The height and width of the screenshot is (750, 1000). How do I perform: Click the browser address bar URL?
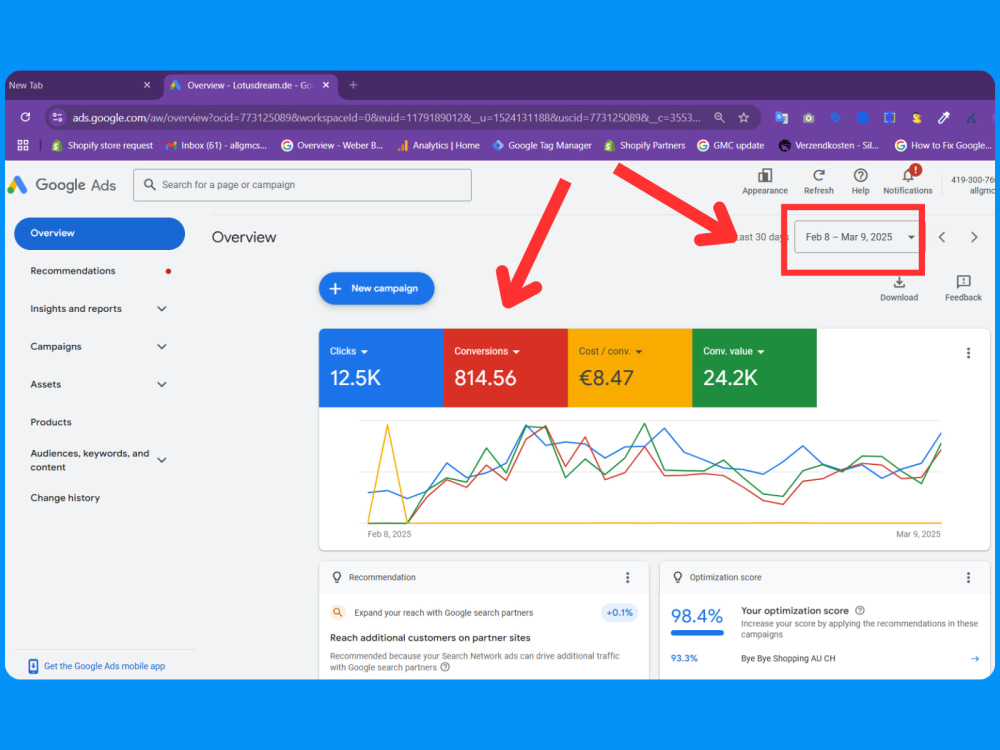386,117
